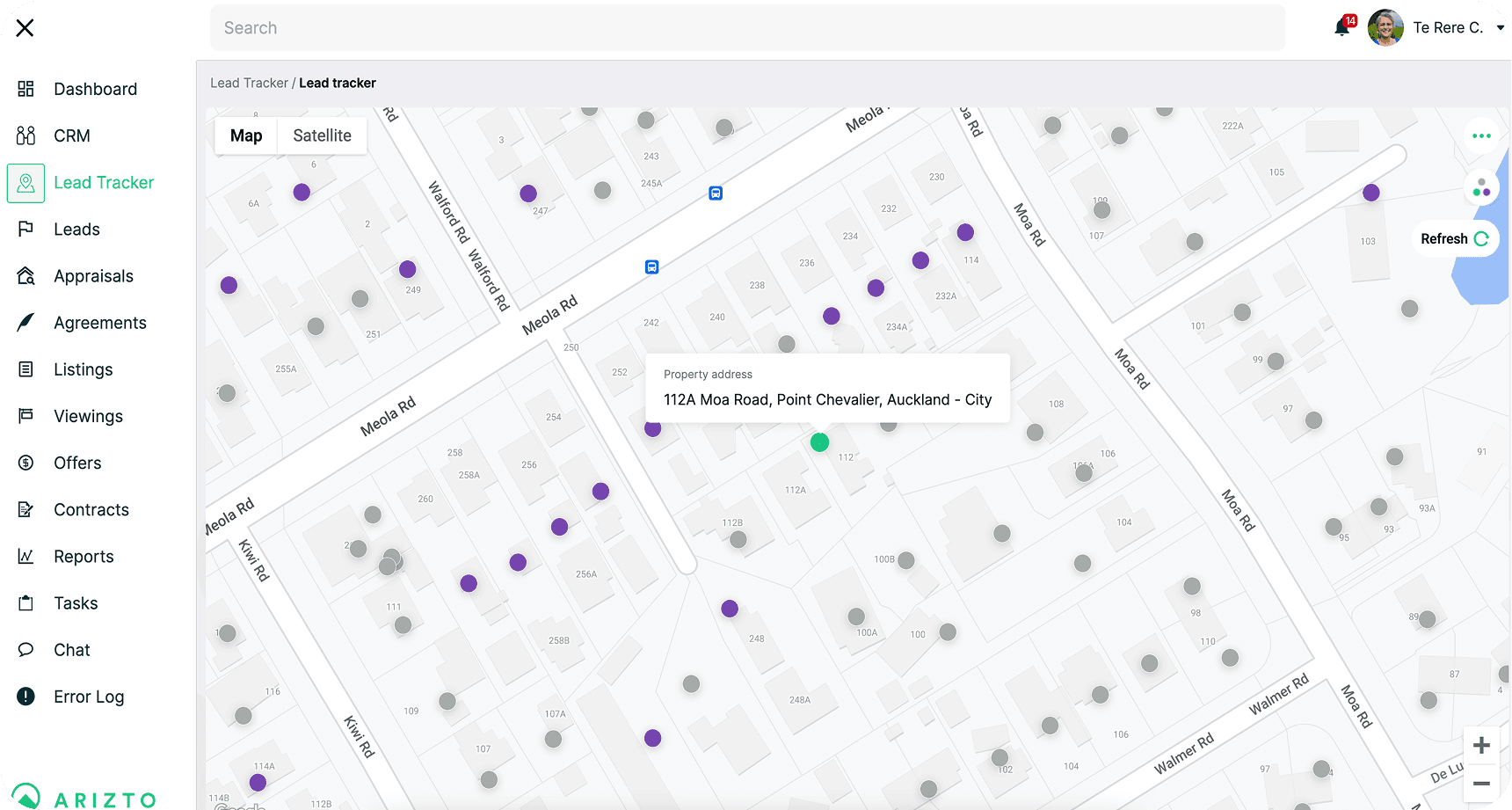1512x810 pixels.
Task: Open the Chat bubble icon
Action: click(x=26, y=650)
